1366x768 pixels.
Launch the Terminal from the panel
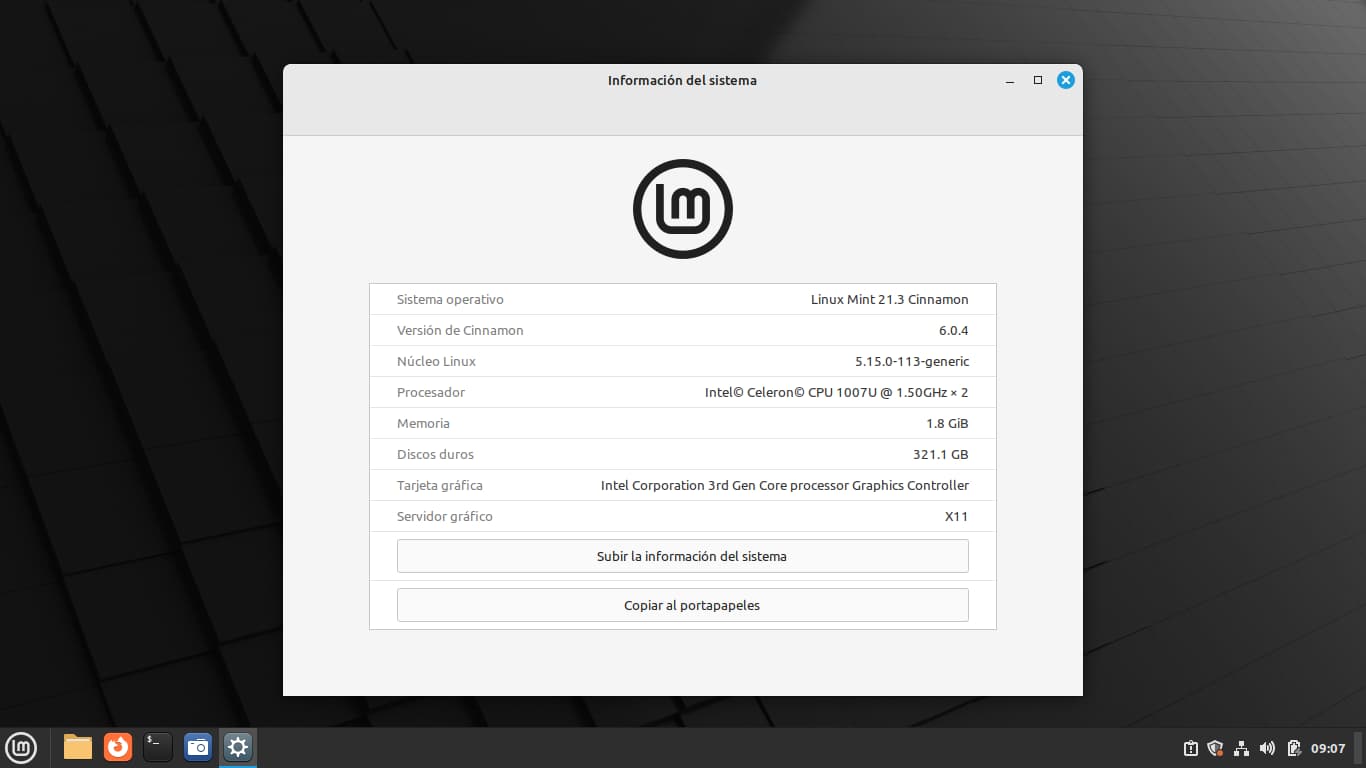(x=158, y=747)
